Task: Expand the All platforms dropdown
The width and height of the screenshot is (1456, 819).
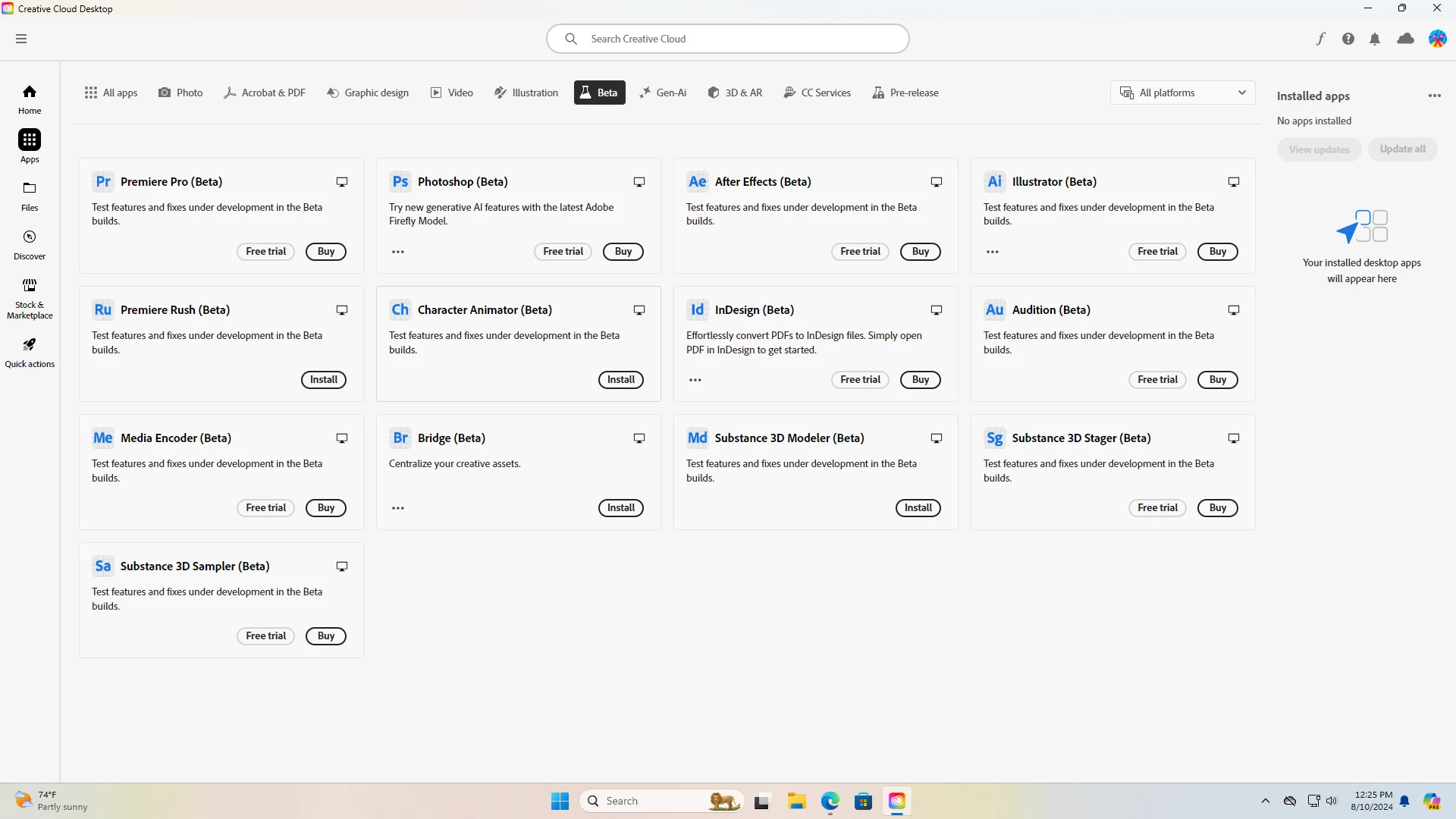Action: click(1182, 93)
